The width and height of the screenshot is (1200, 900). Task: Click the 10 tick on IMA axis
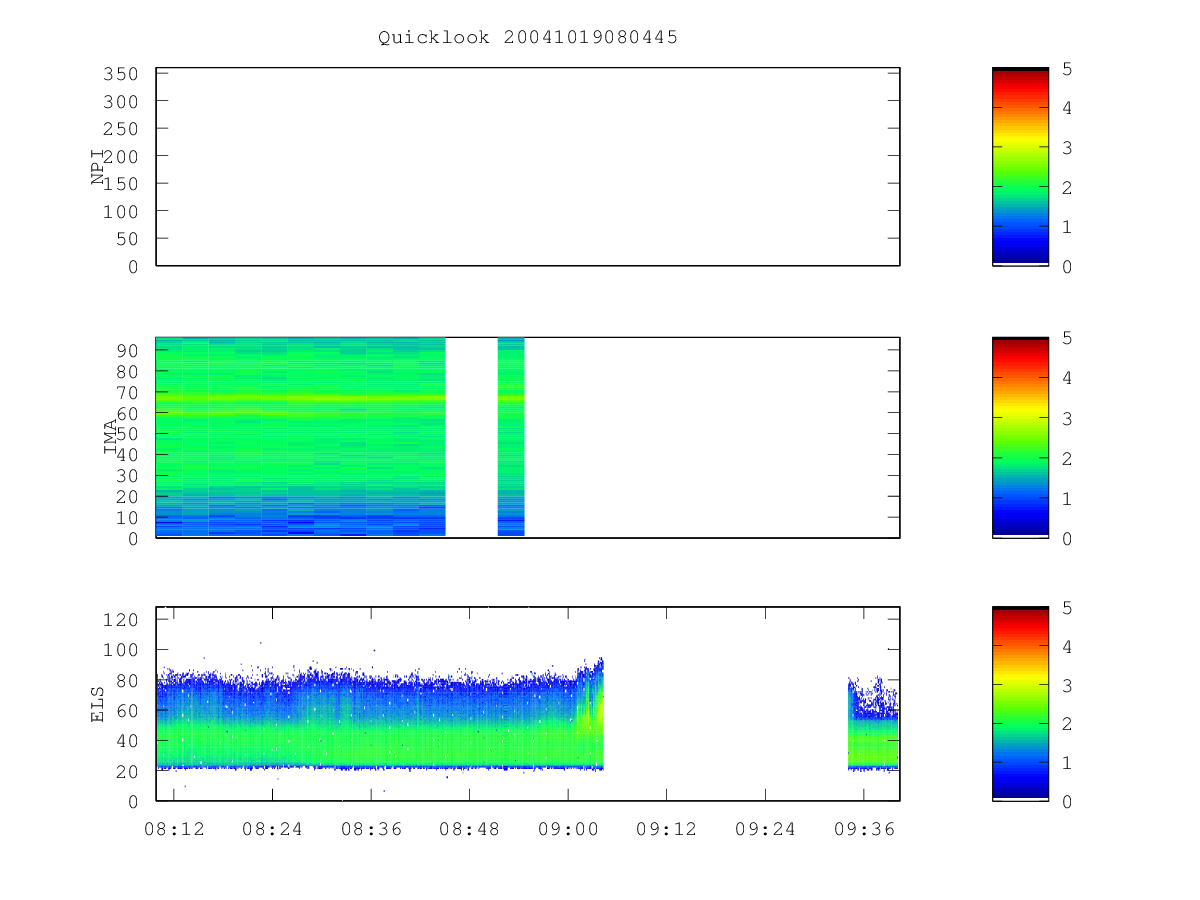click(128, 518)
